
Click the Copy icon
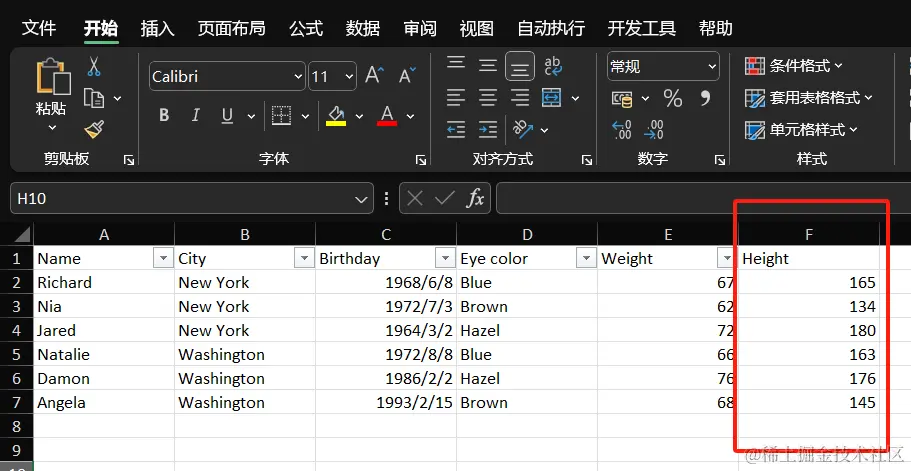94,98
